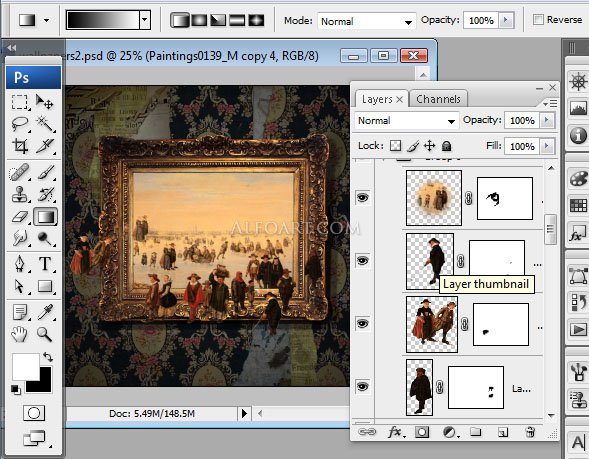Hide the single black-coated man layer
This screenshot has height=459, width=589.
click(x=362, y=261)
